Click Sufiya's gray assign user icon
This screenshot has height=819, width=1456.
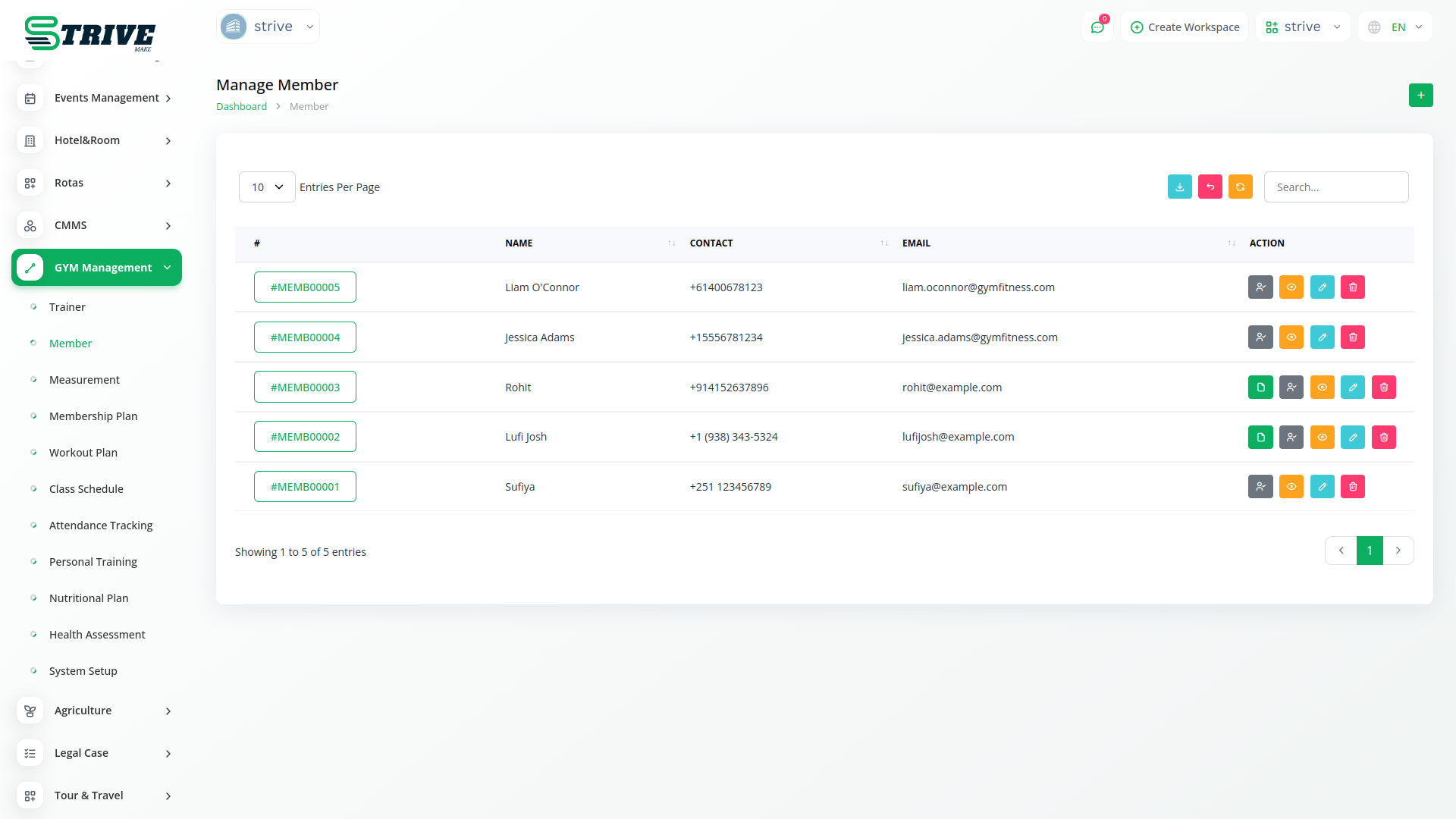(1260, 487)
